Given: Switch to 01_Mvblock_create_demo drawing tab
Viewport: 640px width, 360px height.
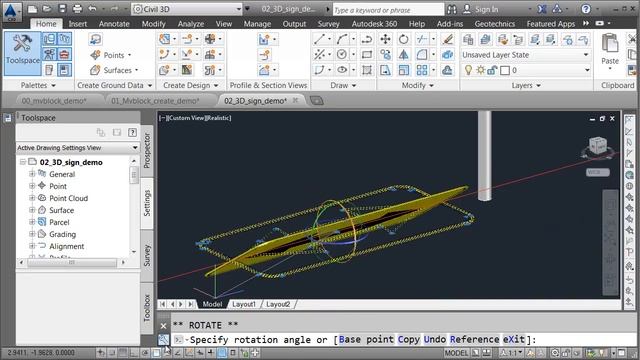Looking at the screenshot, I should point(155,100).
